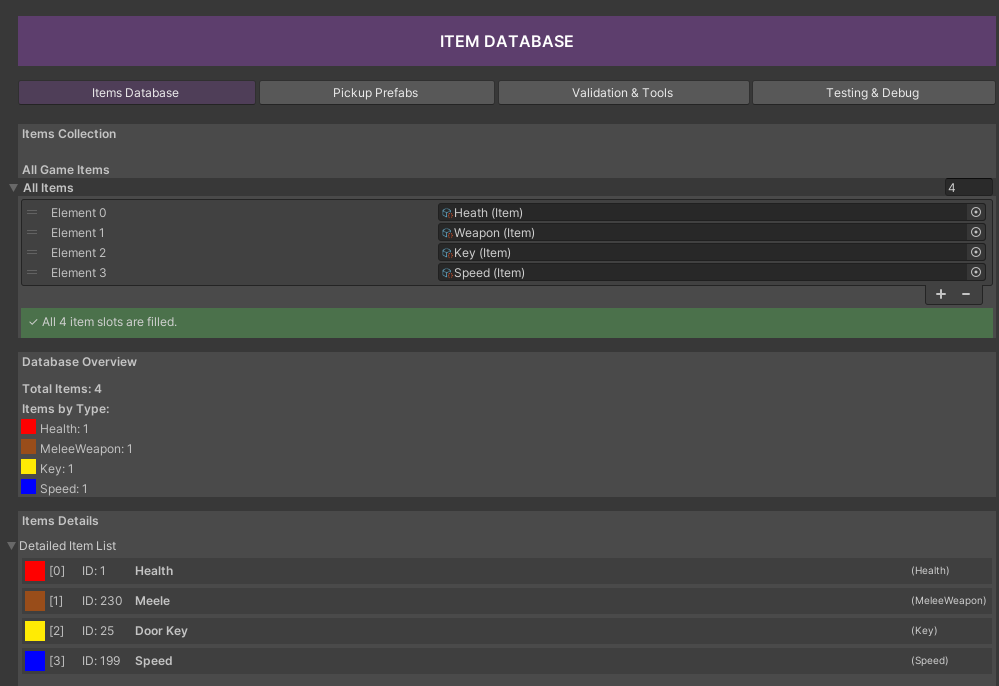Click the checkmark in the green validation banner
Screen dimensions: 999x686
[33, 322]
